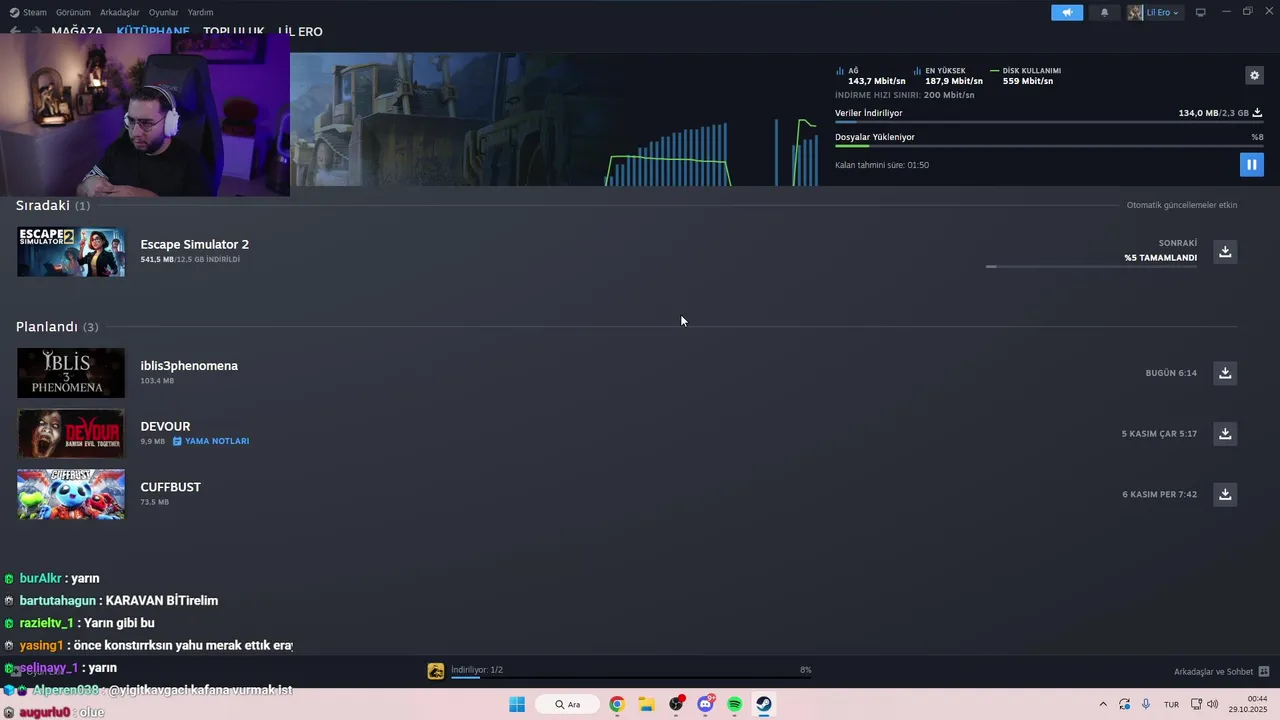Go to MAĞAZA tab
Screen dimensions: 1280x720
click(x=77, y=31)
